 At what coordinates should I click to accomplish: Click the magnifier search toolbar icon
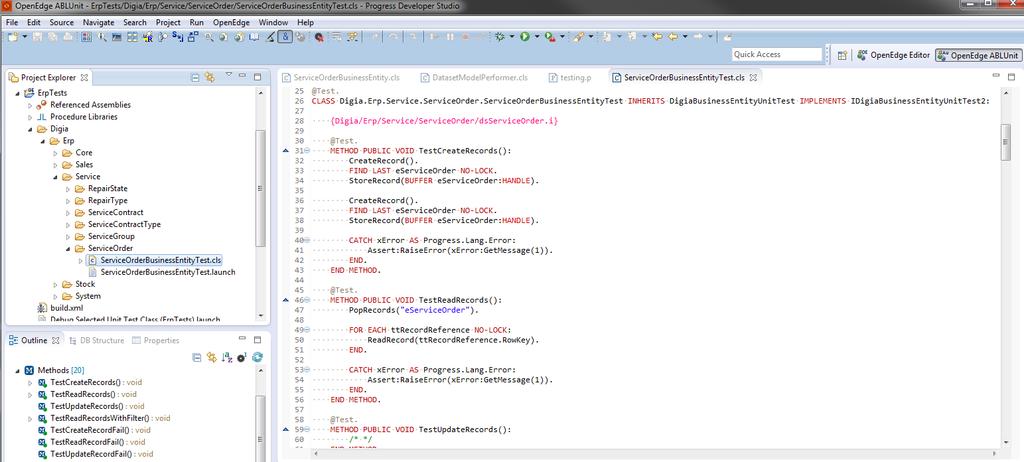[209, 37]
